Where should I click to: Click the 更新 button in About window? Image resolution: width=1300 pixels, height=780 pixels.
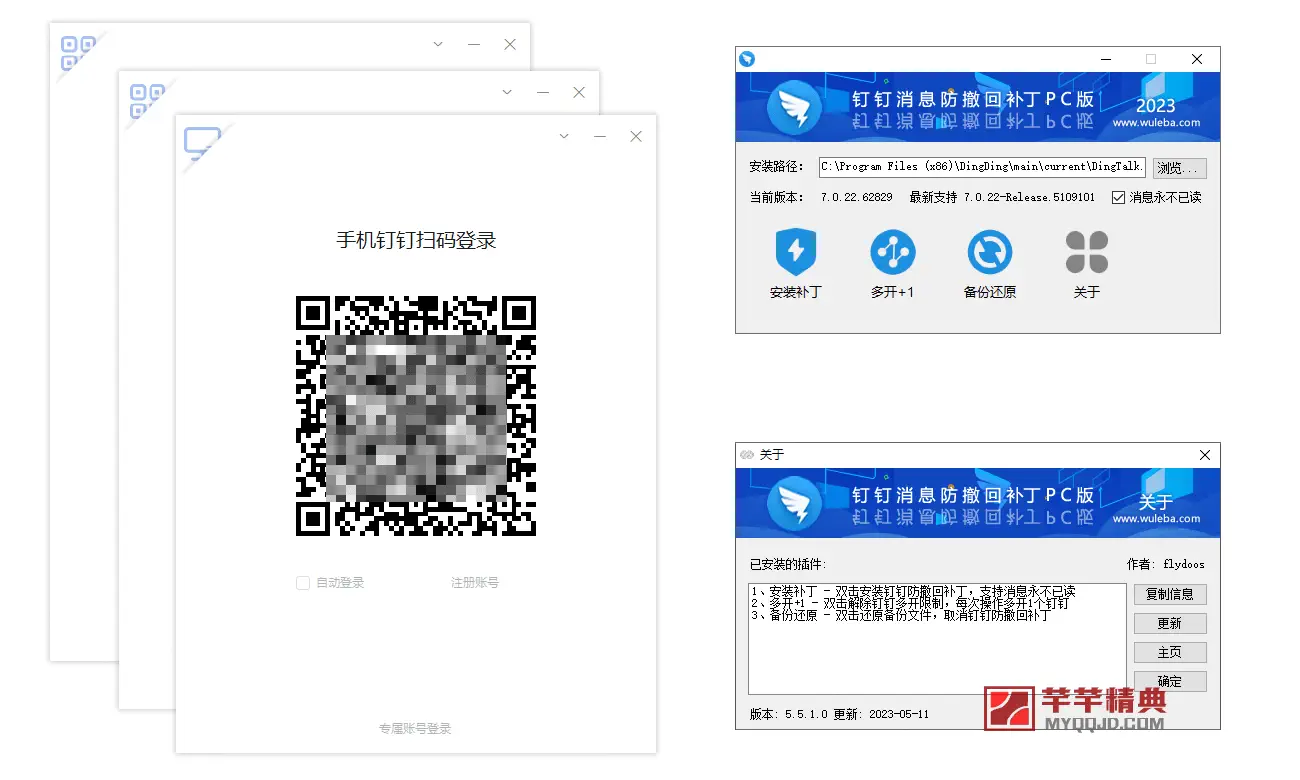[1170, 623]
